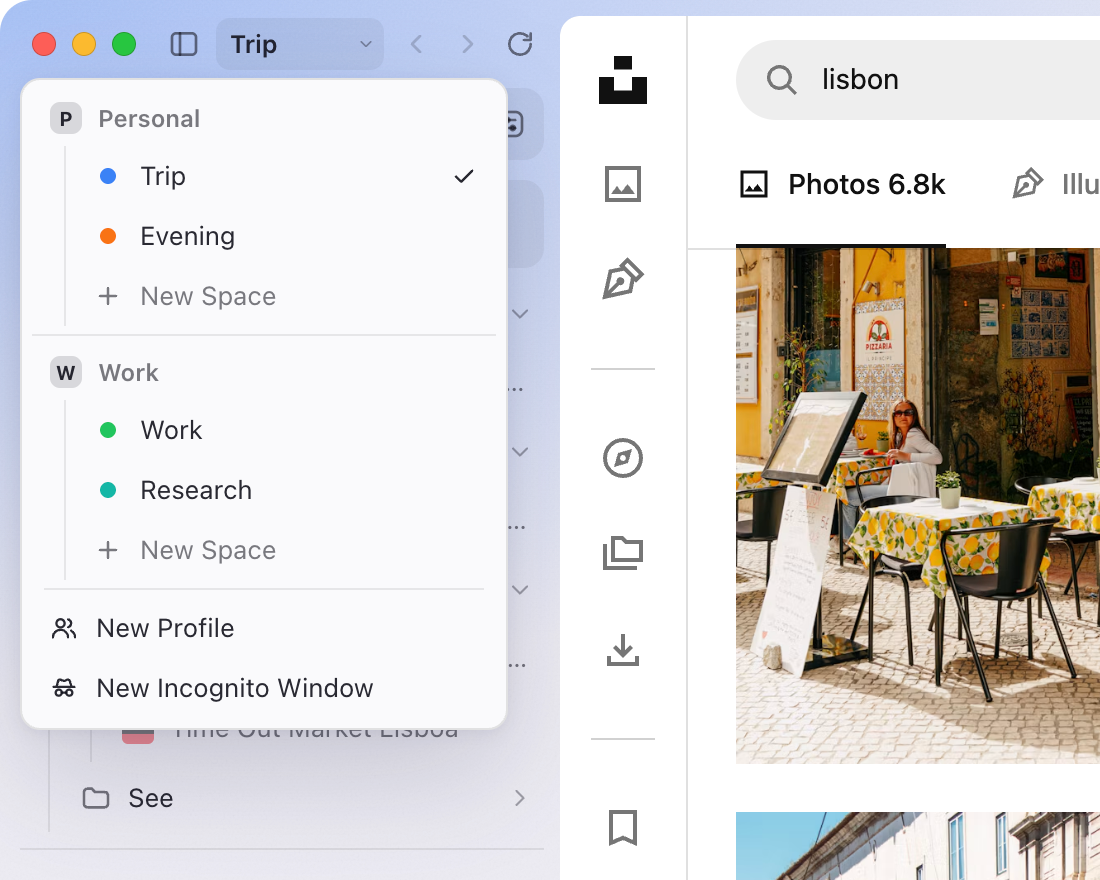Create a New Profile

264,628
